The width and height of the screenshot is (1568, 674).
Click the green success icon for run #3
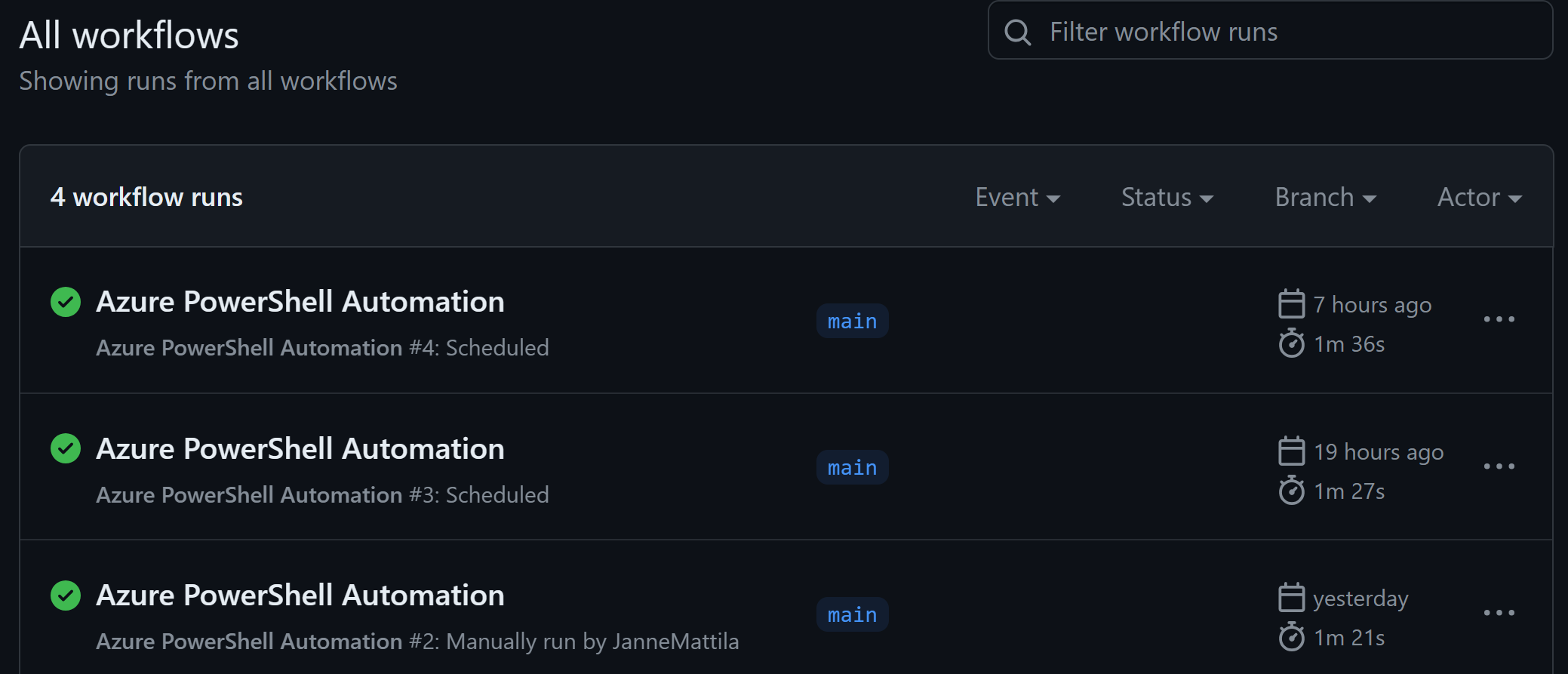click(x=66, y=448)
